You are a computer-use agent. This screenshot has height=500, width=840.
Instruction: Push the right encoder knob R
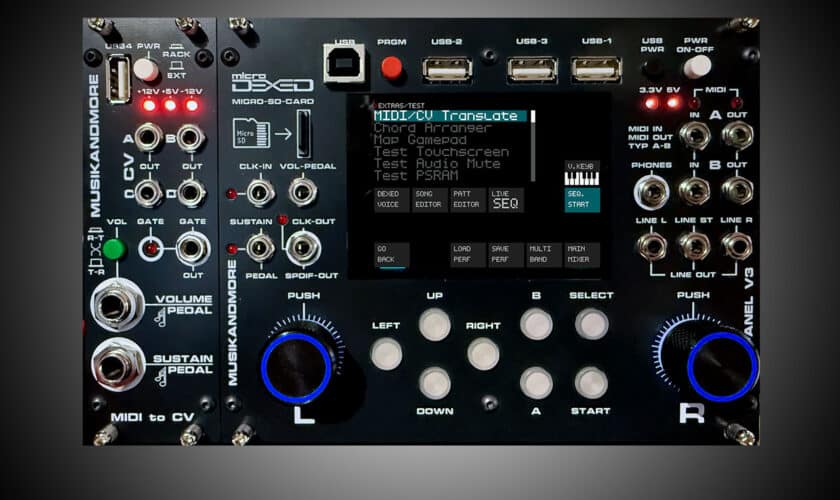click(x=723, y=367)
